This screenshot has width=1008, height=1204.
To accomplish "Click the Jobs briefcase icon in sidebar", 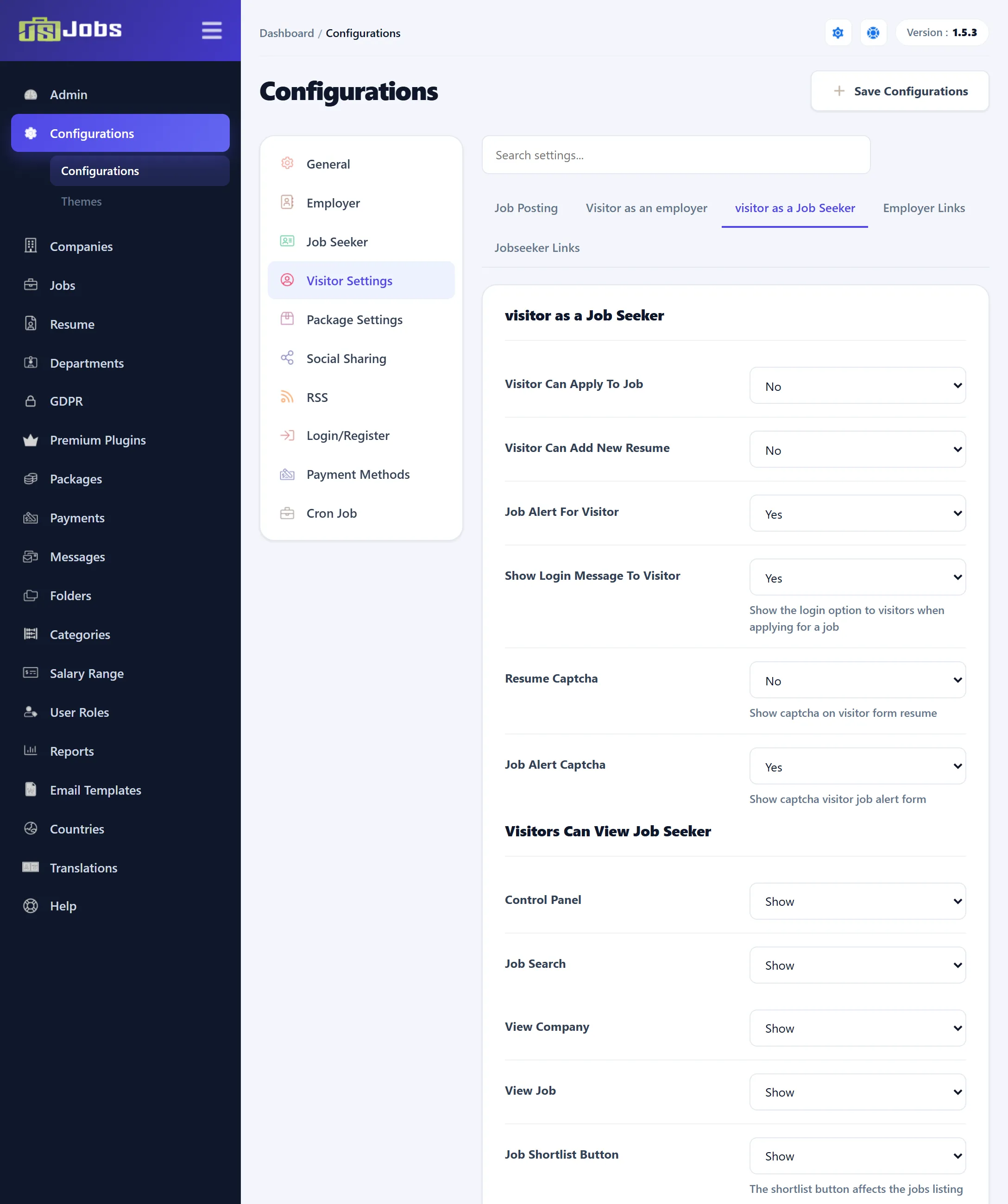I will coord(31,285).
